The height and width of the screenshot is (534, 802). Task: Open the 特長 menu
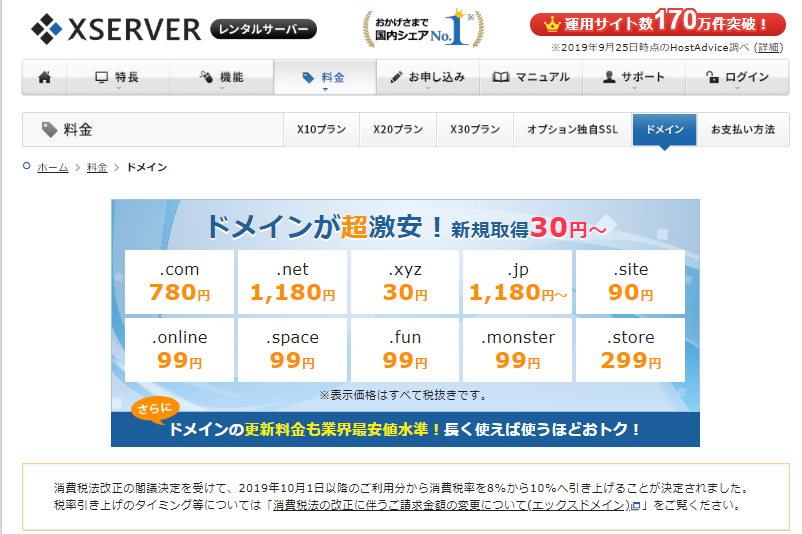(x=118, y=77)
